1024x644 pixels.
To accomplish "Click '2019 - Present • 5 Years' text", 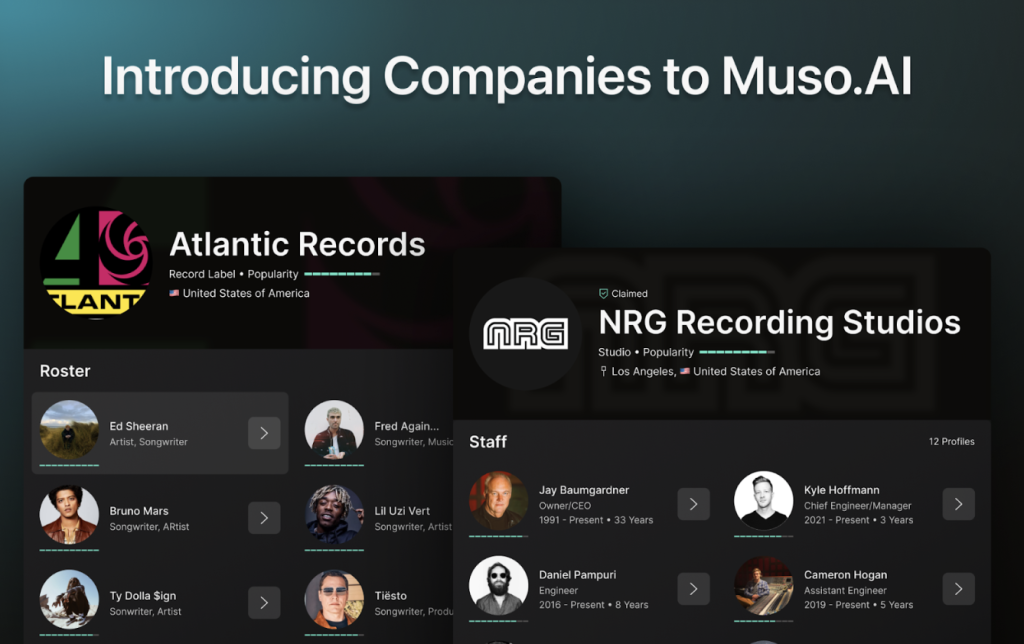I will coord(859,605).
